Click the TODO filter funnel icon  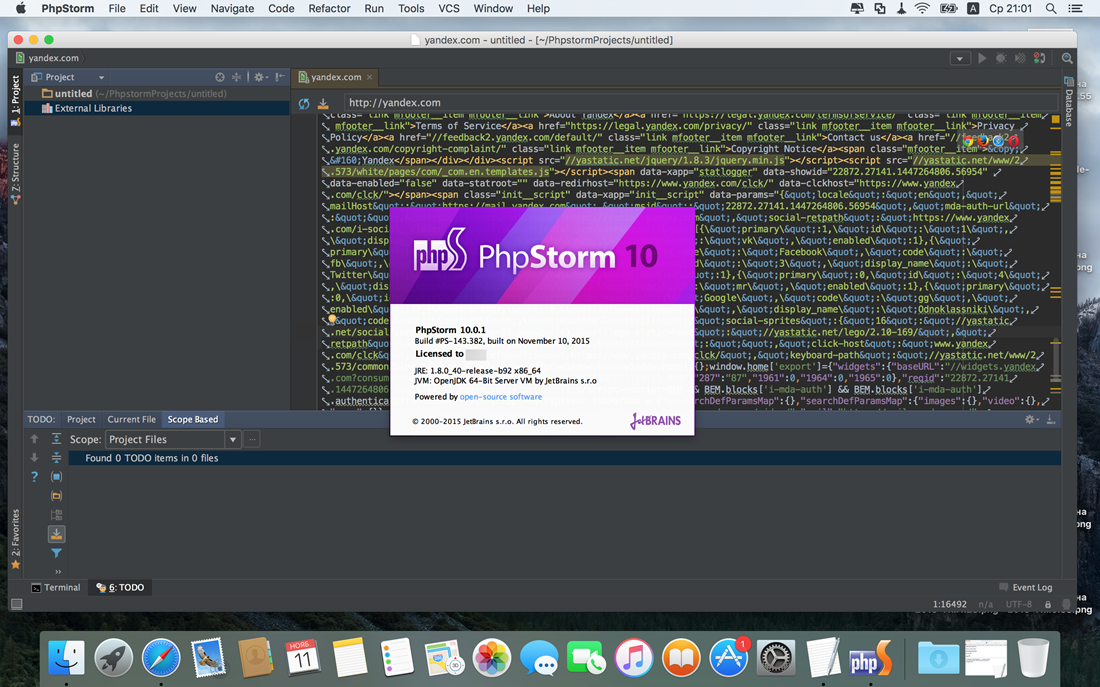(57, 554)
